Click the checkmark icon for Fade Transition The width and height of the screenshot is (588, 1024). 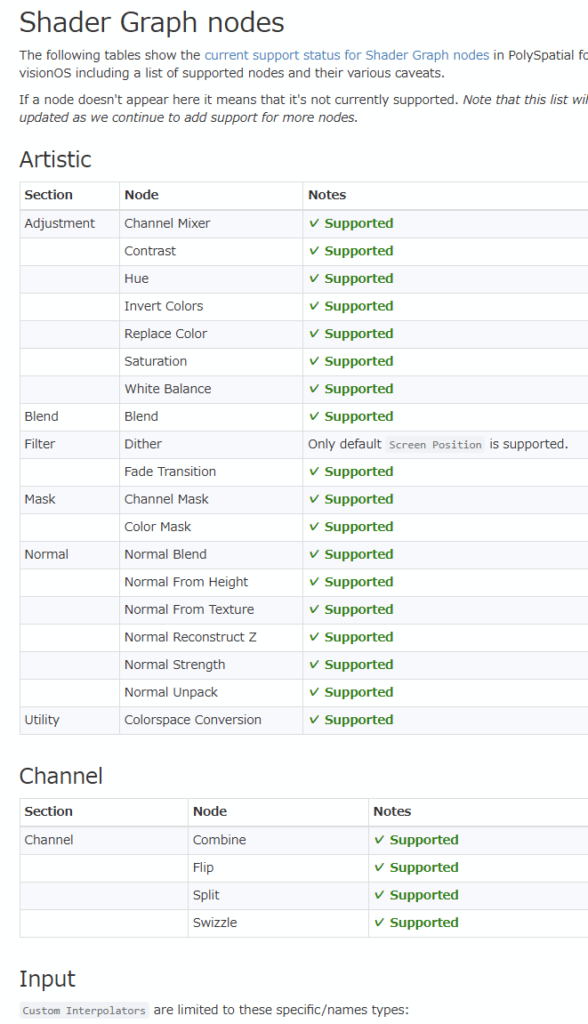click(314, 472)
